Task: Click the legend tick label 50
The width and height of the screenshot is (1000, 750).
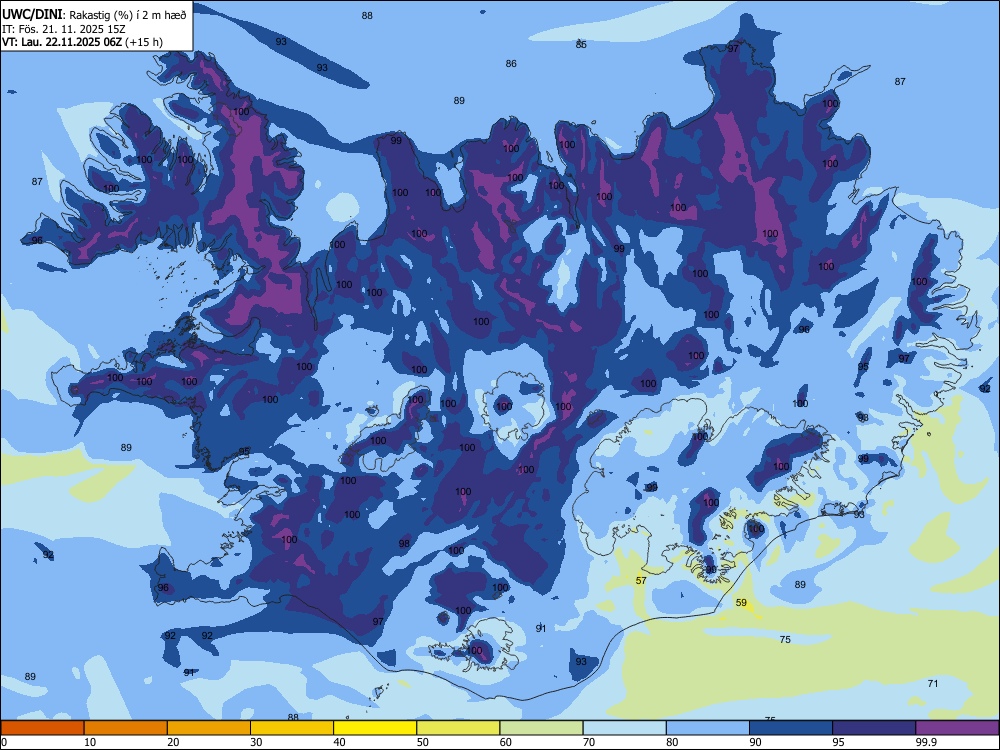Action: point(423,742)
